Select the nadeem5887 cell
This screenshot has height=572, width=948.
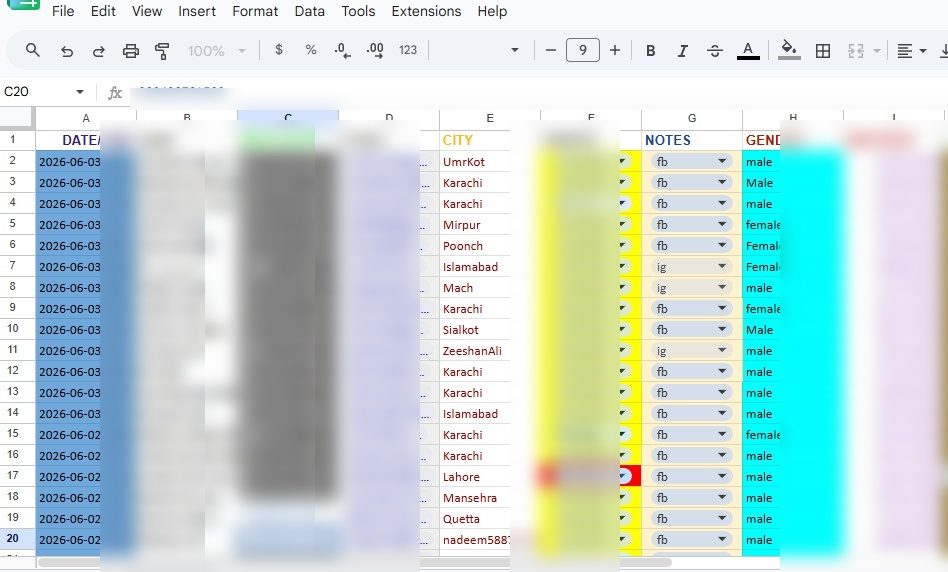coord(475,540)
